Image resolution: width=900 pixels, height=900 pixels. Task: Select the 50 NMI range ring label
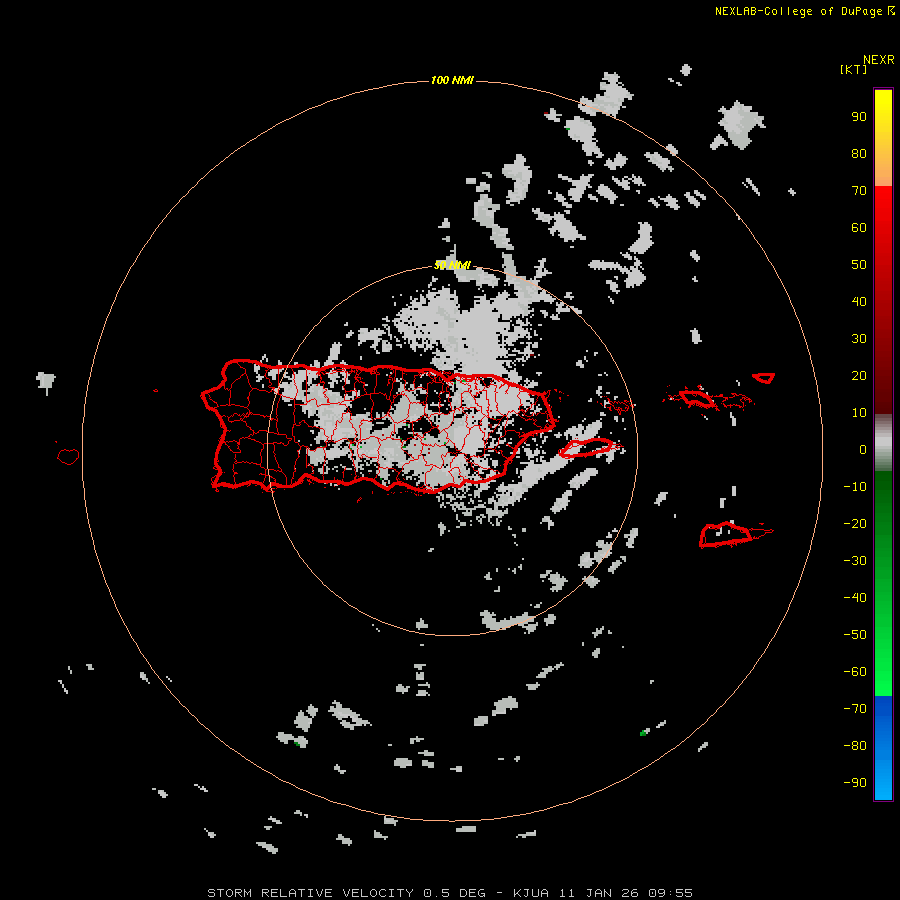point(452,265)
